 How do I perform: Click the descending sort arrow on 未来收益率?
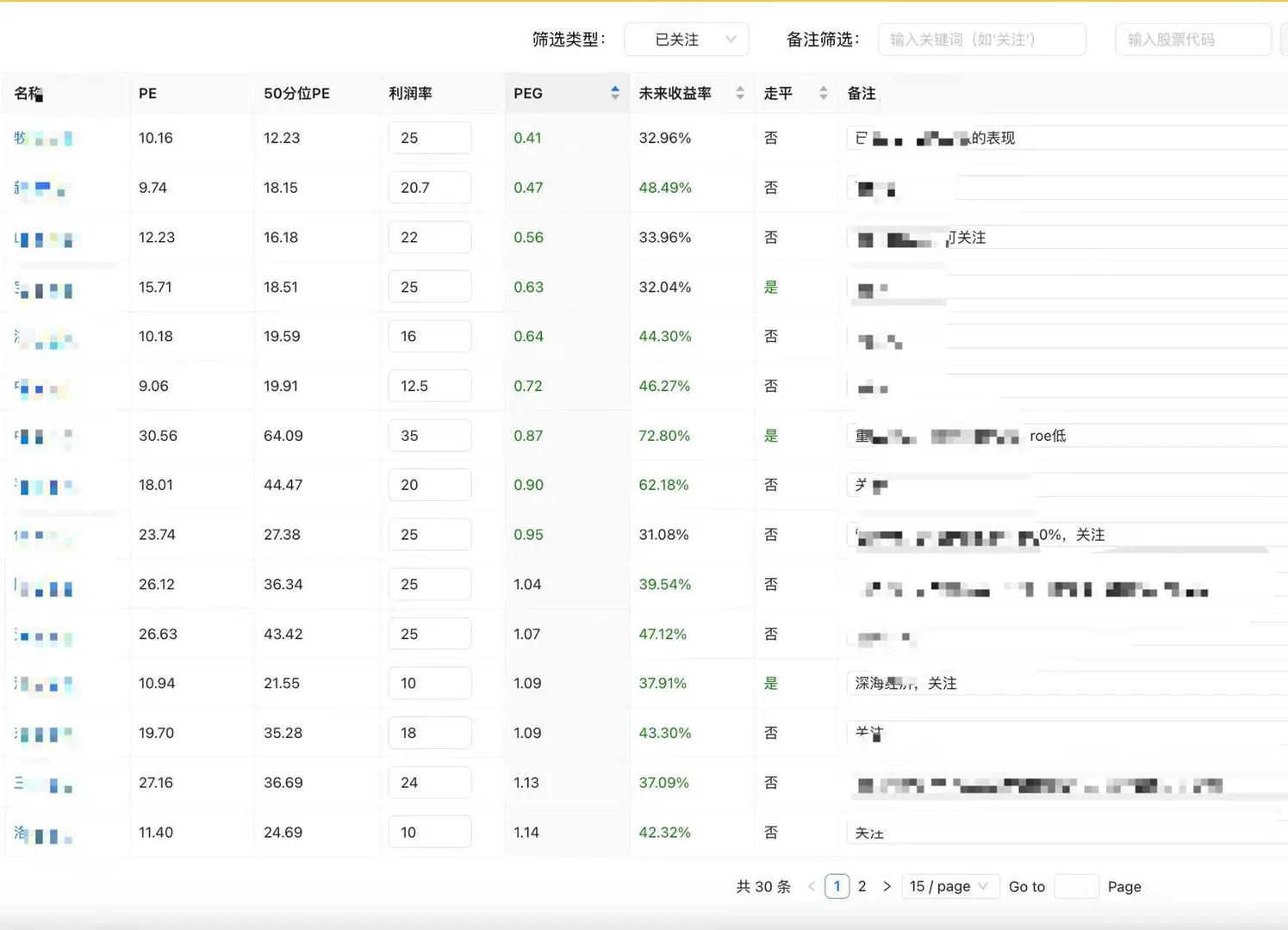(740, 97)
